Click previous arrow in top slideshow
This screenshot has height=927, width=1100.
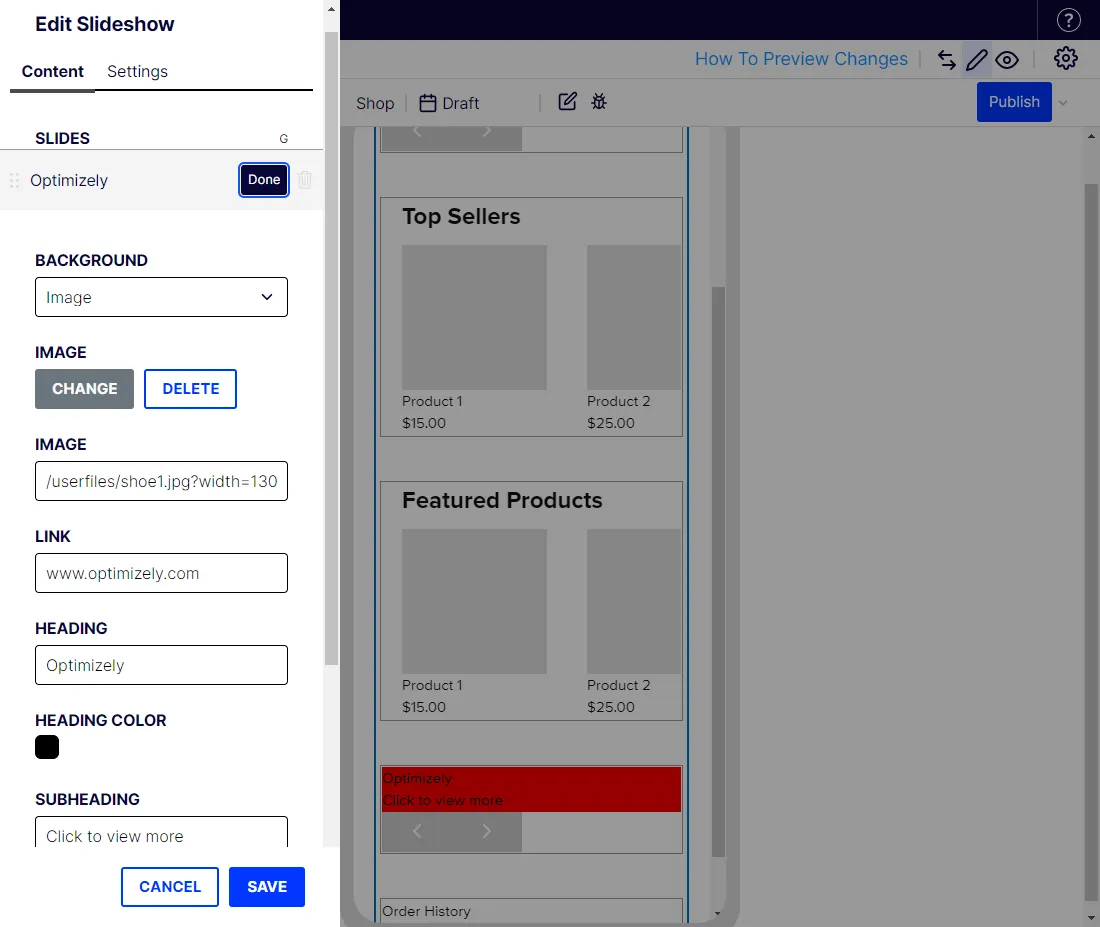(417, 131)
